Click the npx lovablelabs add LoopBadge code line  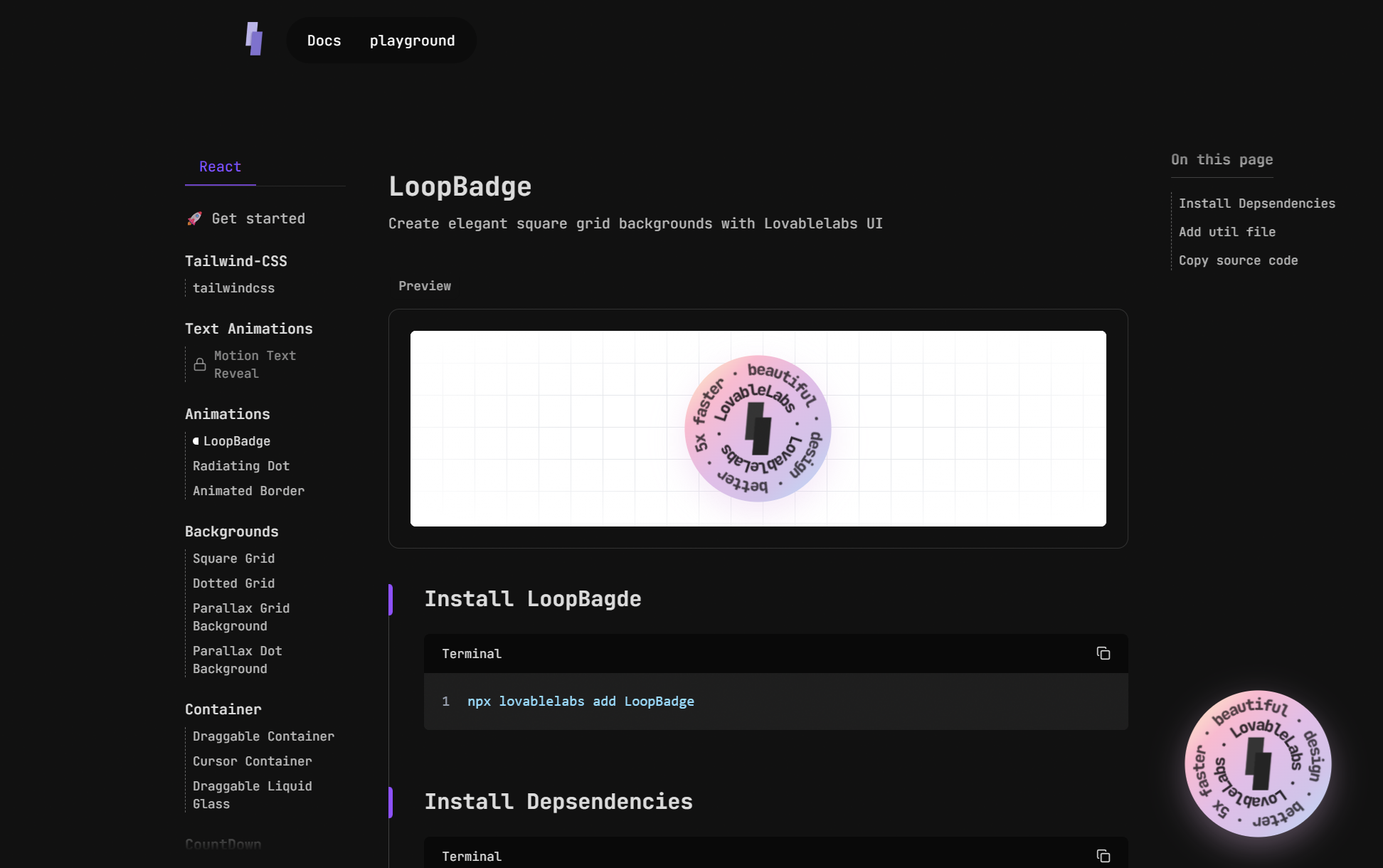(581, 702)
